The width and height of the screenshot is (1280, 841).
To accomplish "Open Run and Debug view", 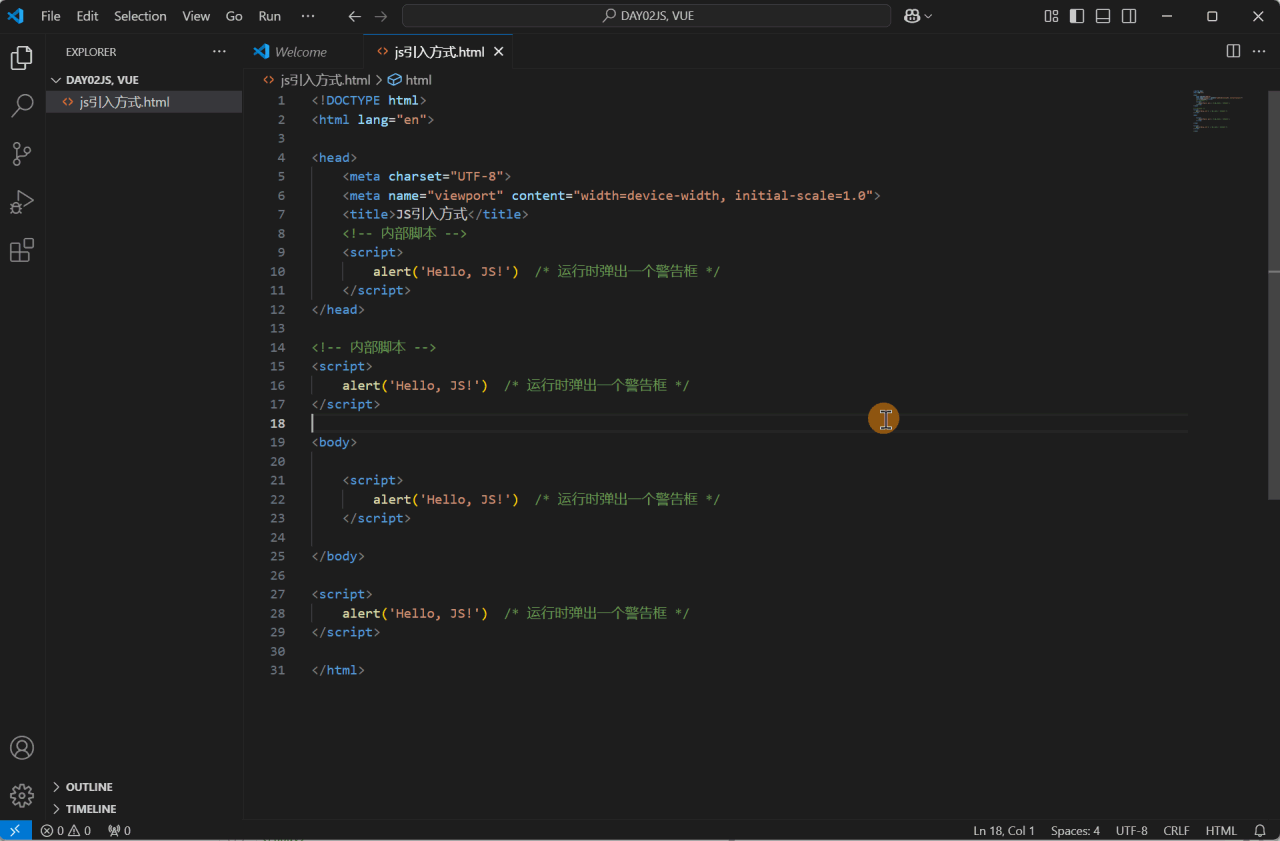I will [22, 202].
